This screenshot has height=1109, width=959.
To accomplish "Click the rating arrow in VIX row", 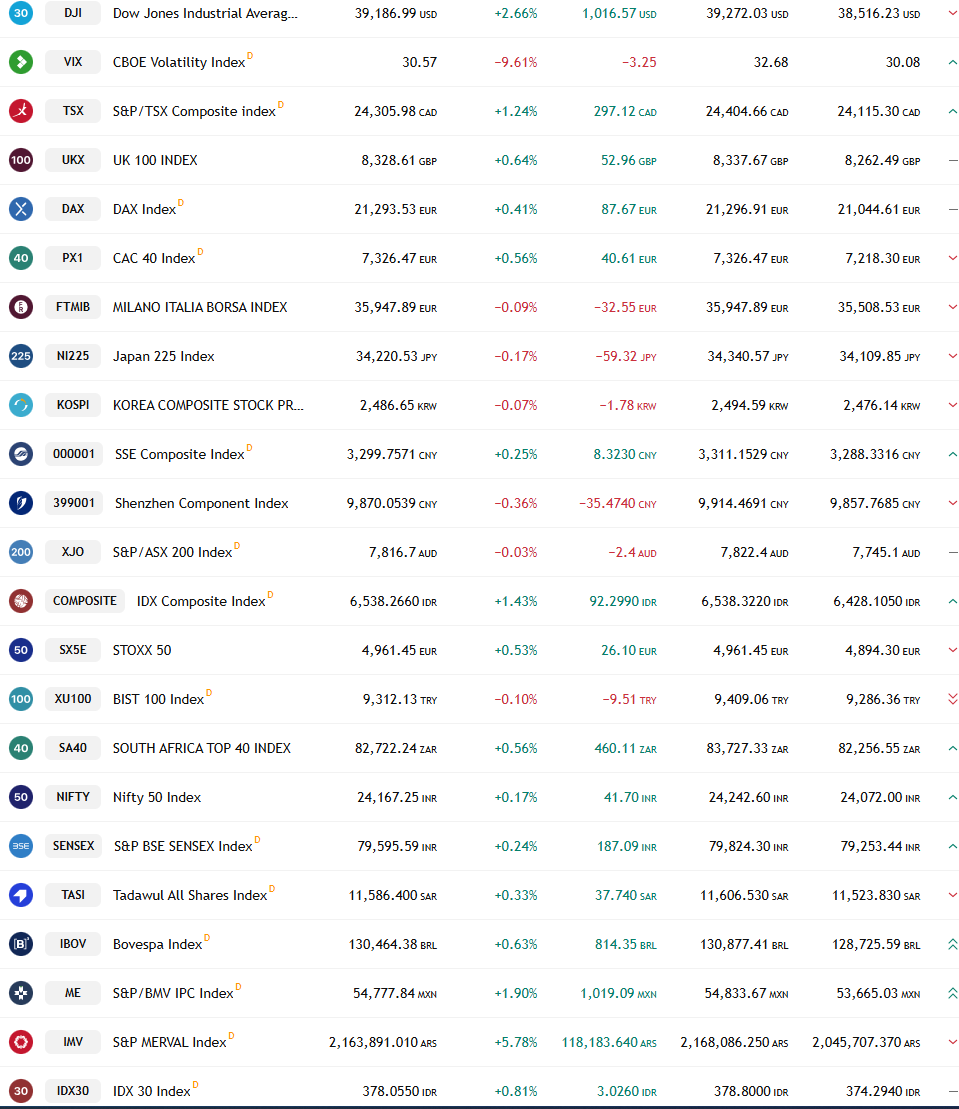I will click(953, 62).
